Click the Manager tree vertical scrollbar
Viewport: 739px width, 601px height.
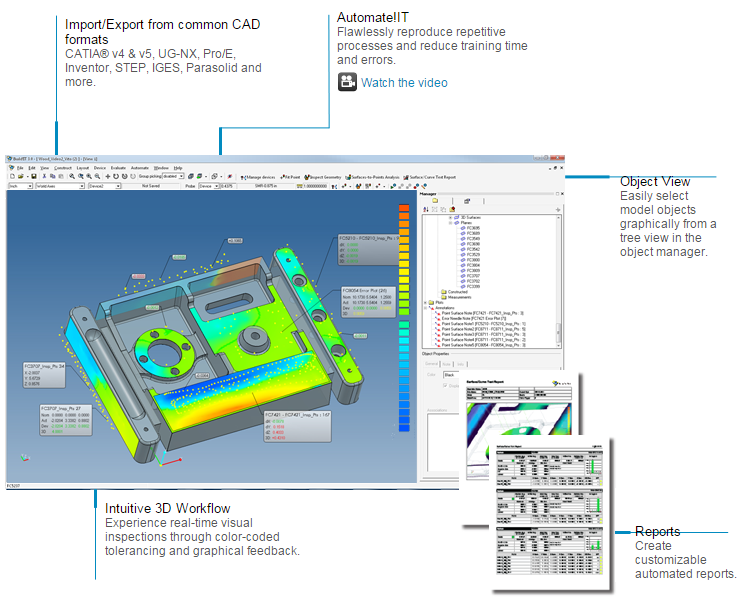click(558, 282)
